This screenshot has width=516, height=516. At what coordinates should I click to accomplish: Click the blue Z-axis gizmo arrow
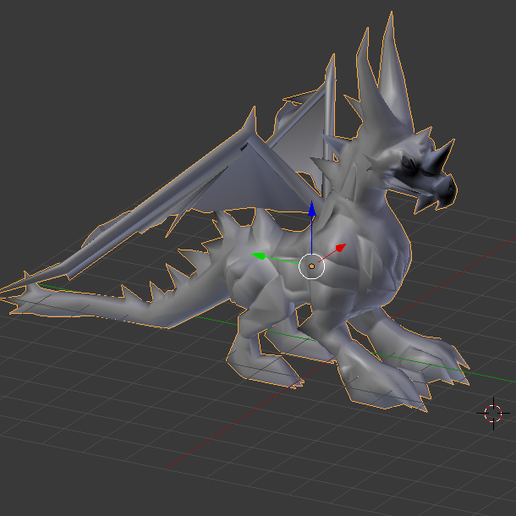(x=312, y=210)
